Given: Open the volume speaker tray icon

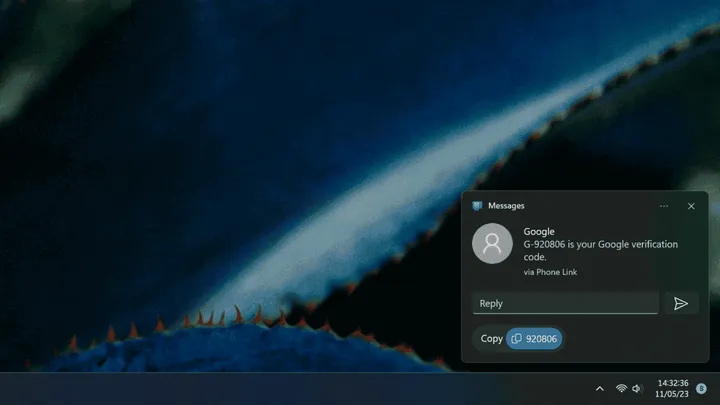Looking at the screenshot, I should pos(636,388).
